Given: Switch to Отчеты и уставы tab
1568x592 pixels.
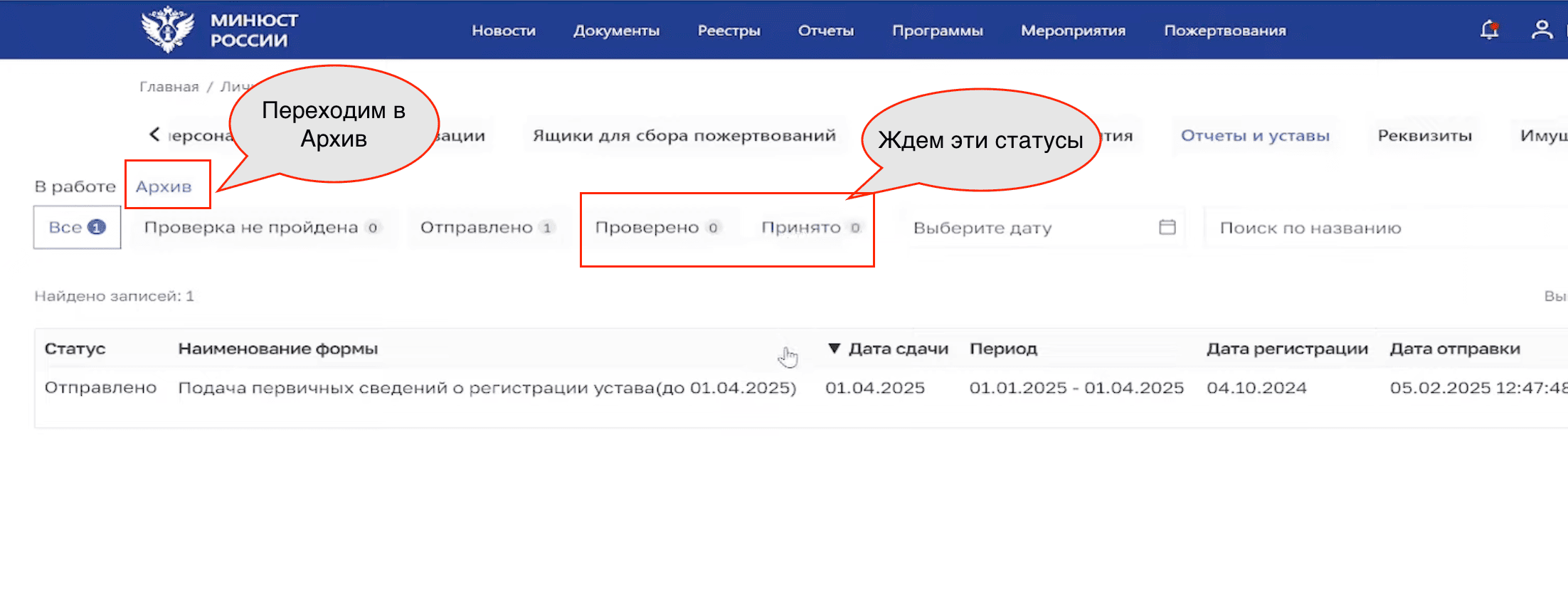Looking at the screenshot, I should 1255,135.
